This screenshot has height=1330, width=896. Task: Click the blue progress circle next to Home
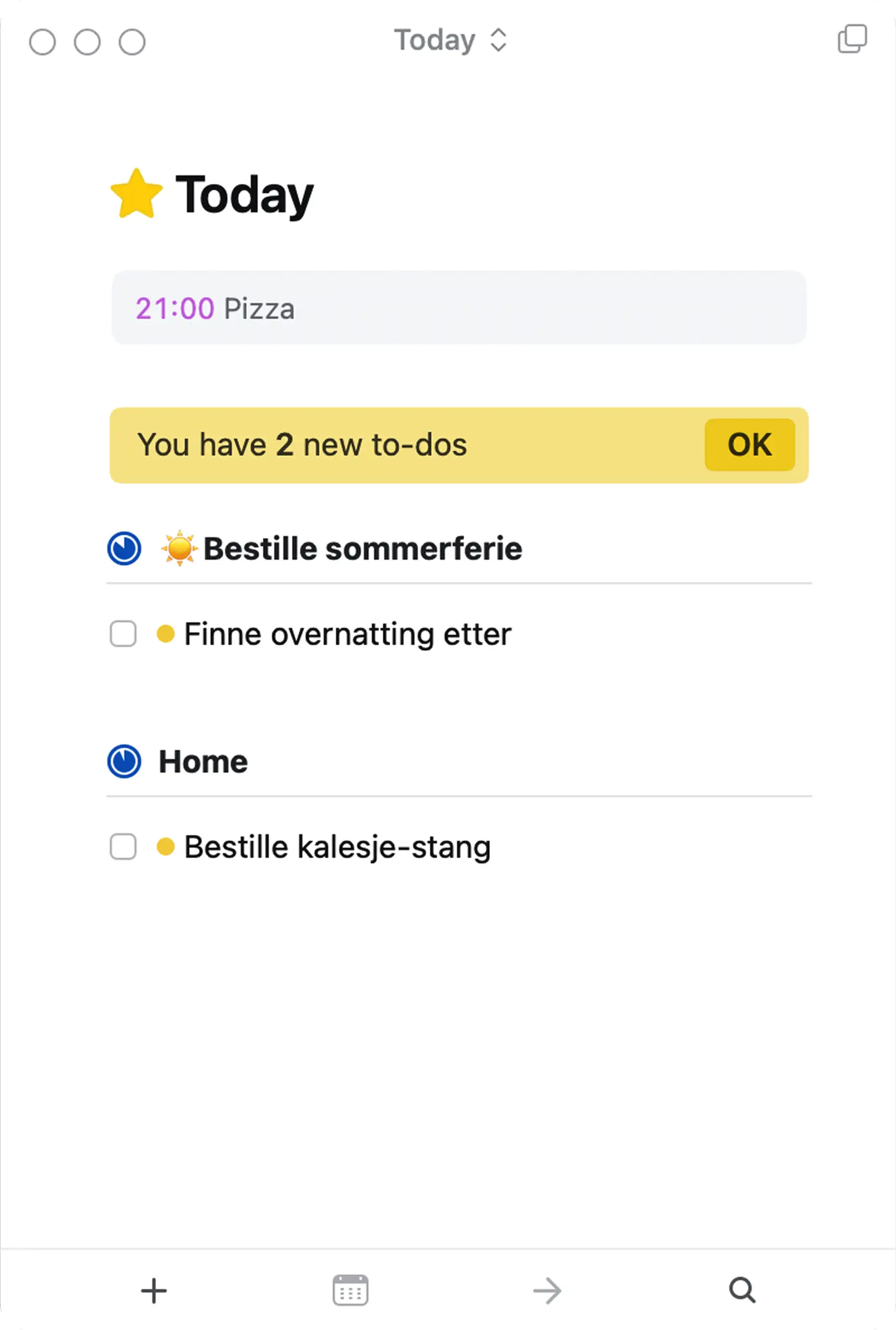124,761
